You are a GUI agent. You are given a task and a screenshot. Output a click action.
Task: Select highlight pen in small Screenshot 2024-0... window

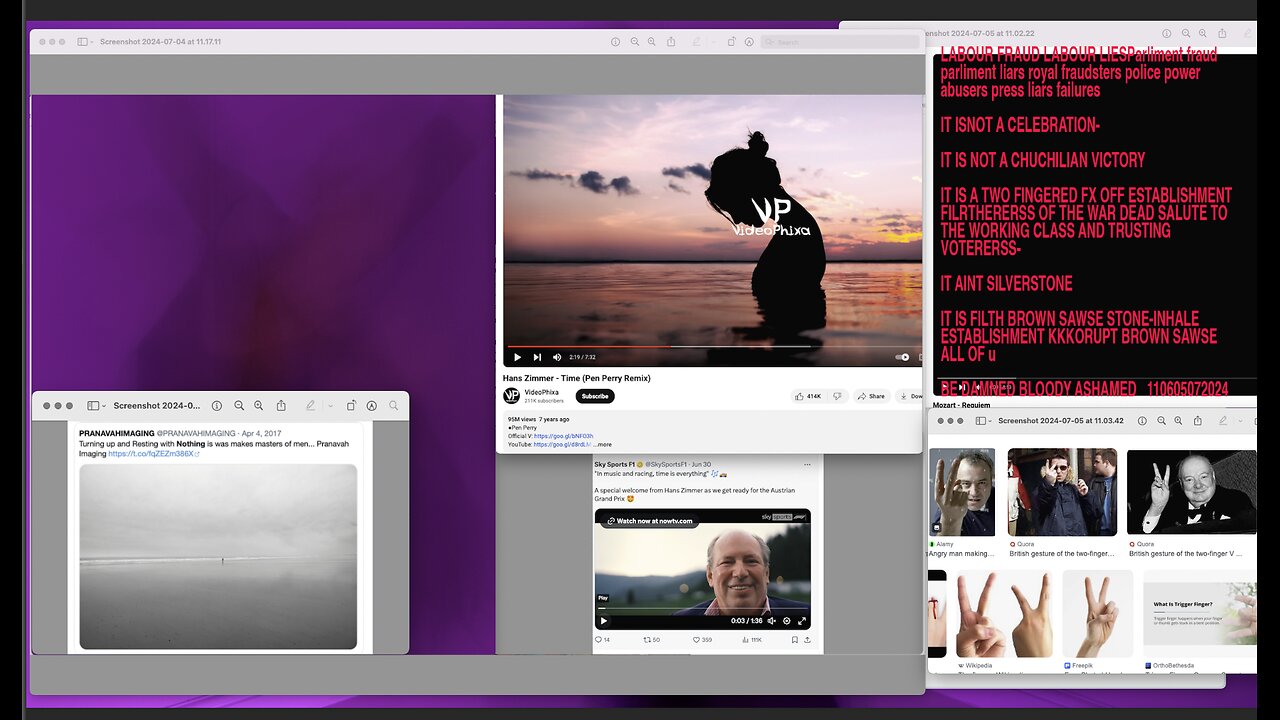tap(311, 405)
